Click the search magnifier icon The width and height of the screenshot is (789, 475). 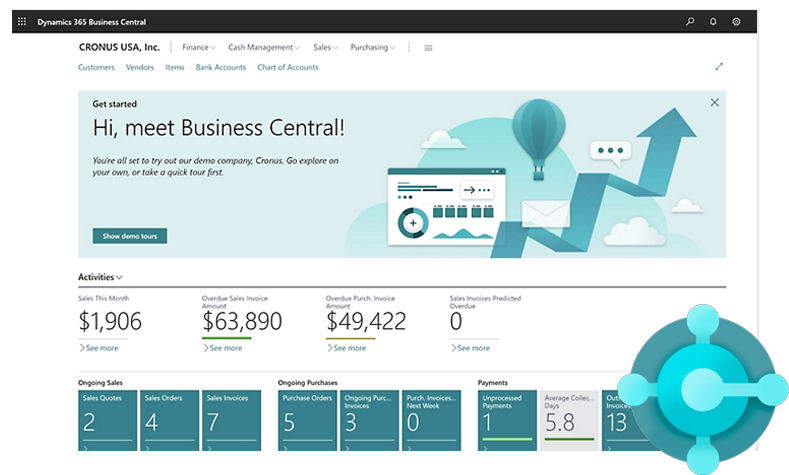point(690,21)
